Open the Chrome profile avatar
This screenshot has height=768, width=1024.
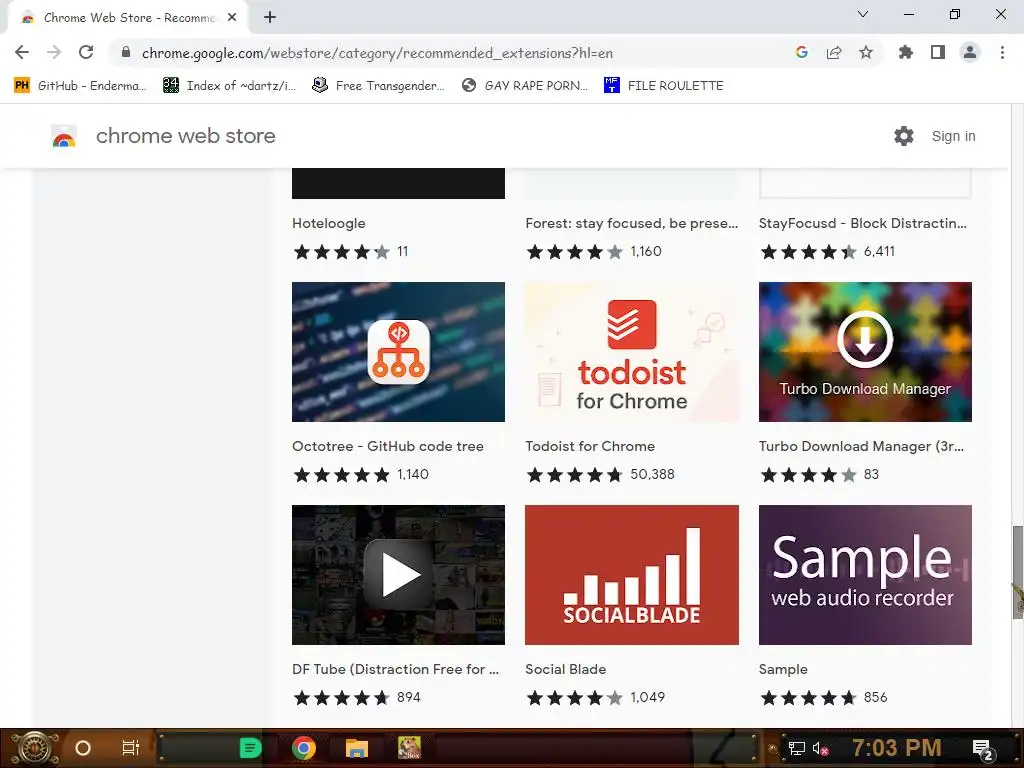(970, 52)
